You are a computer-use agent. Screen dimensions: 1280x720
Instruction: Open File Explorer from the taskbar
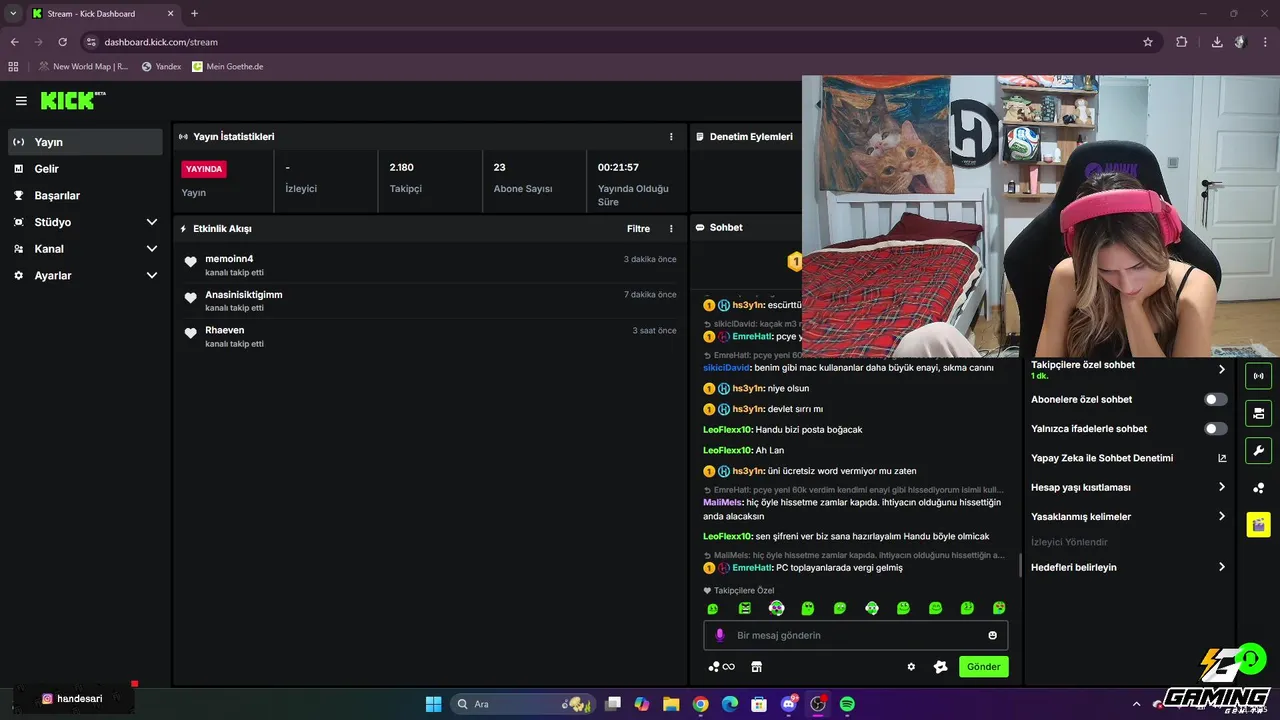(671, 704)
